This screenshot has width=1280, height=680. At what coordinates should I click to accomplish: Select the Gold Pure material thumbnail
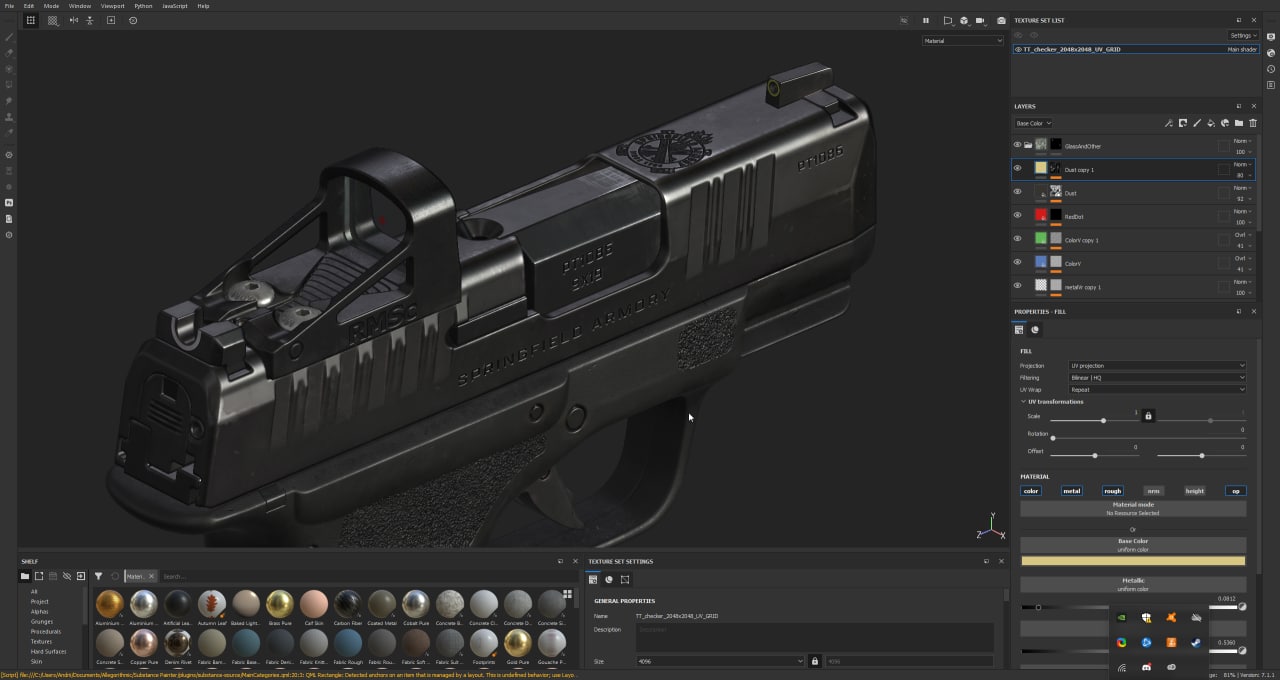click(517, 643)
